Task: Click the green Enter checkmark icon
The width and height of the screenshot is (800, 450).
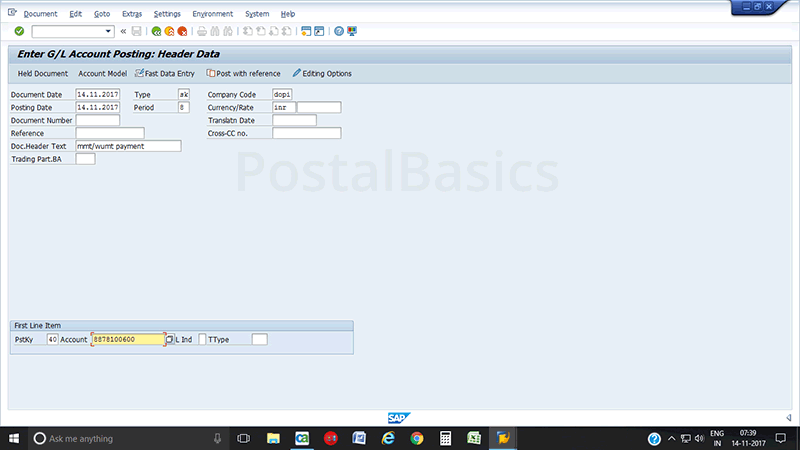Action: [19, 31]
